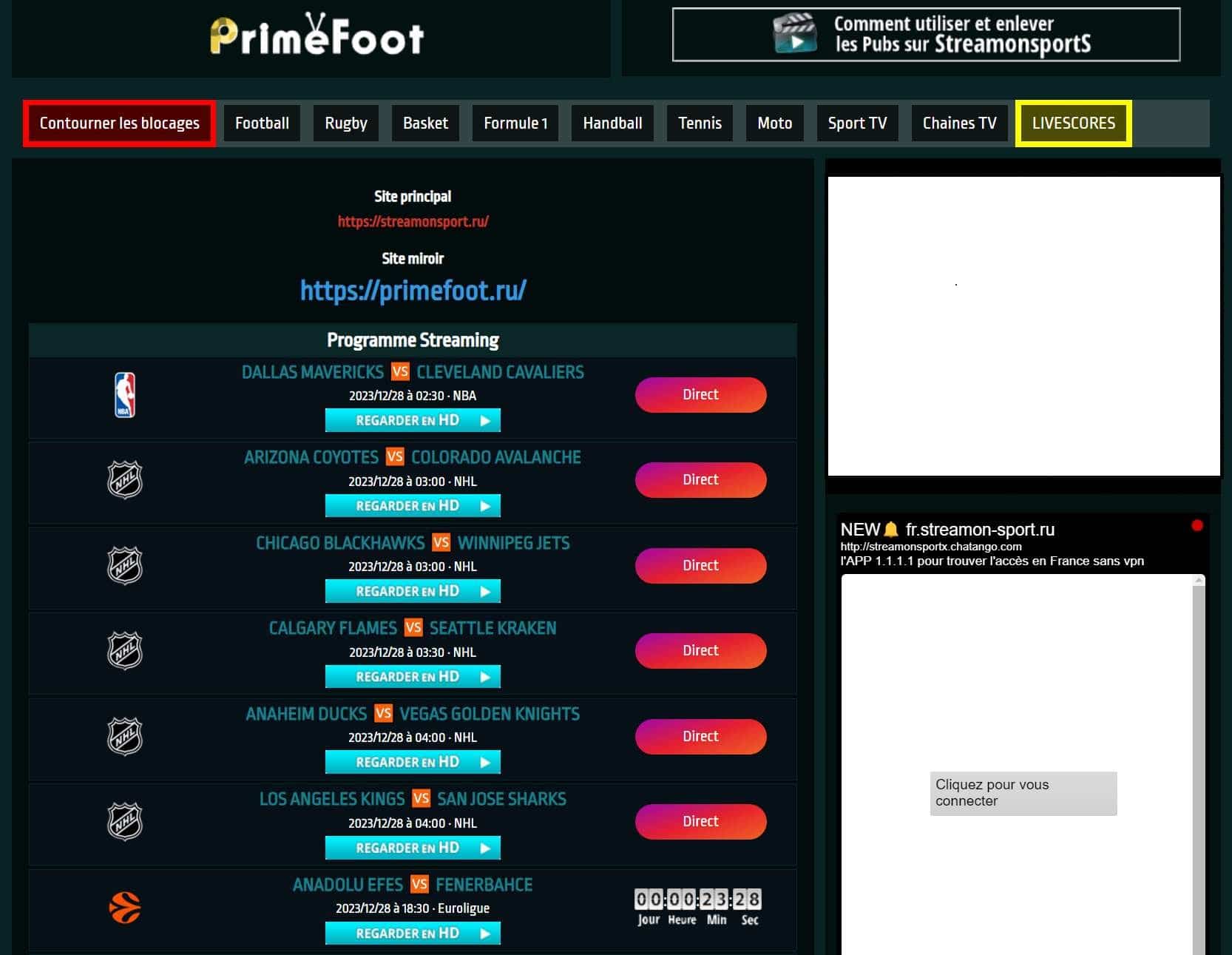The height and width of the screenshot is (955, 1232).
Task: Click the video clapperboard icon in banner
Action: point(795,34)
